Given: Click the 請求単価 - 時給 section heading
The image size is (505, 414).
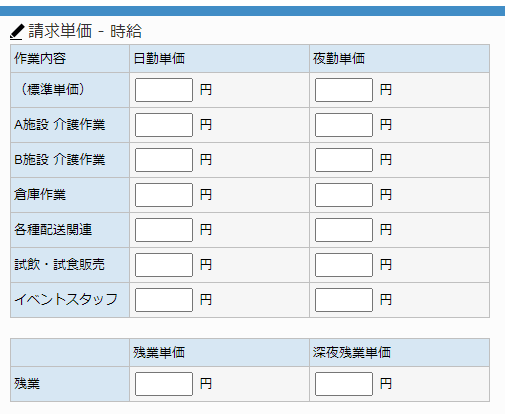Looking at the screenshot, I should click(x=85, y=31).
